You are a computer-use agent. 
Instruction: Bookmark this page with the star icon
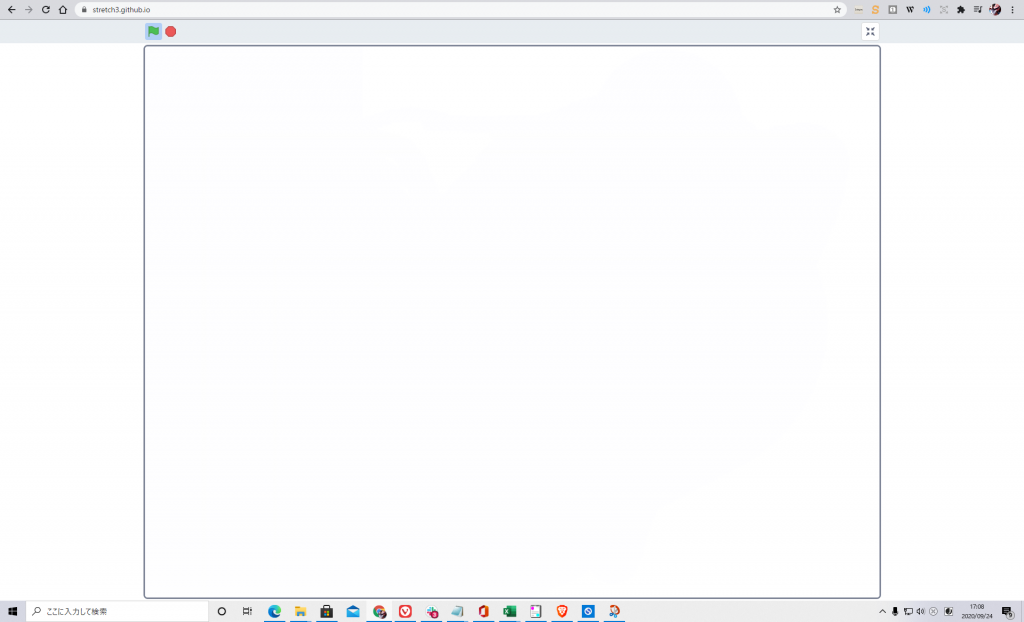tap(837, 9)
